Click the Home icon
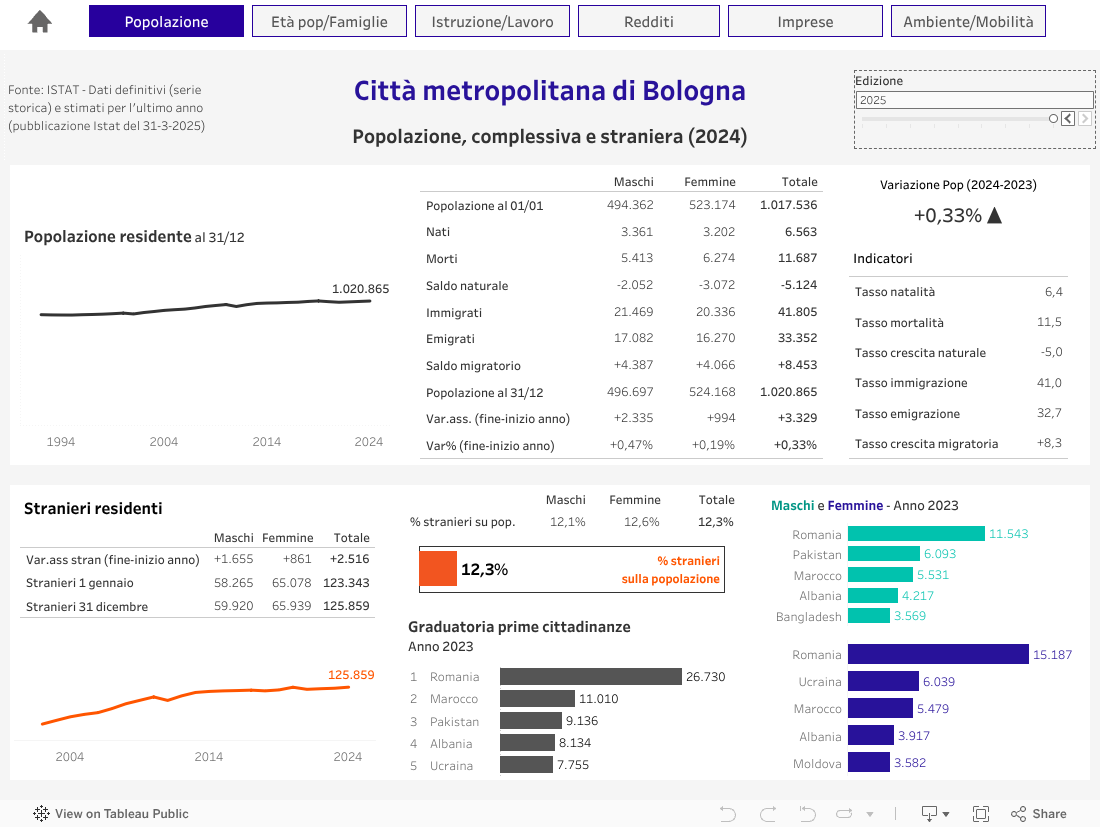 [40, 21]
